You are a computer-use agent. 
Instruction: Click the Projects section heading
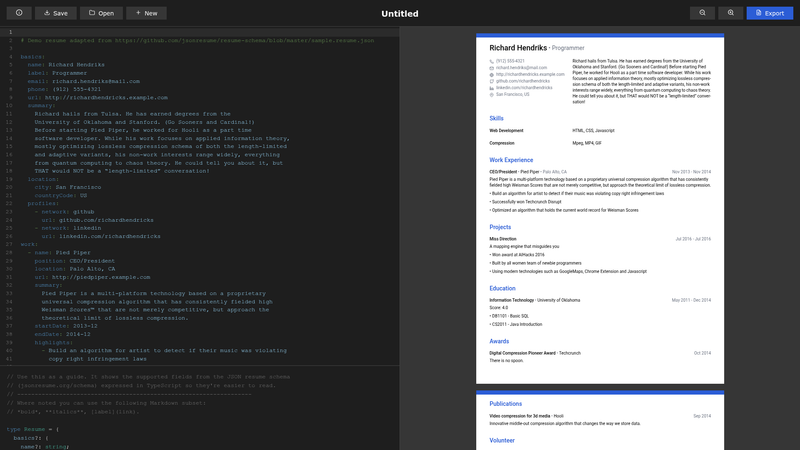[x=500, y=227]
